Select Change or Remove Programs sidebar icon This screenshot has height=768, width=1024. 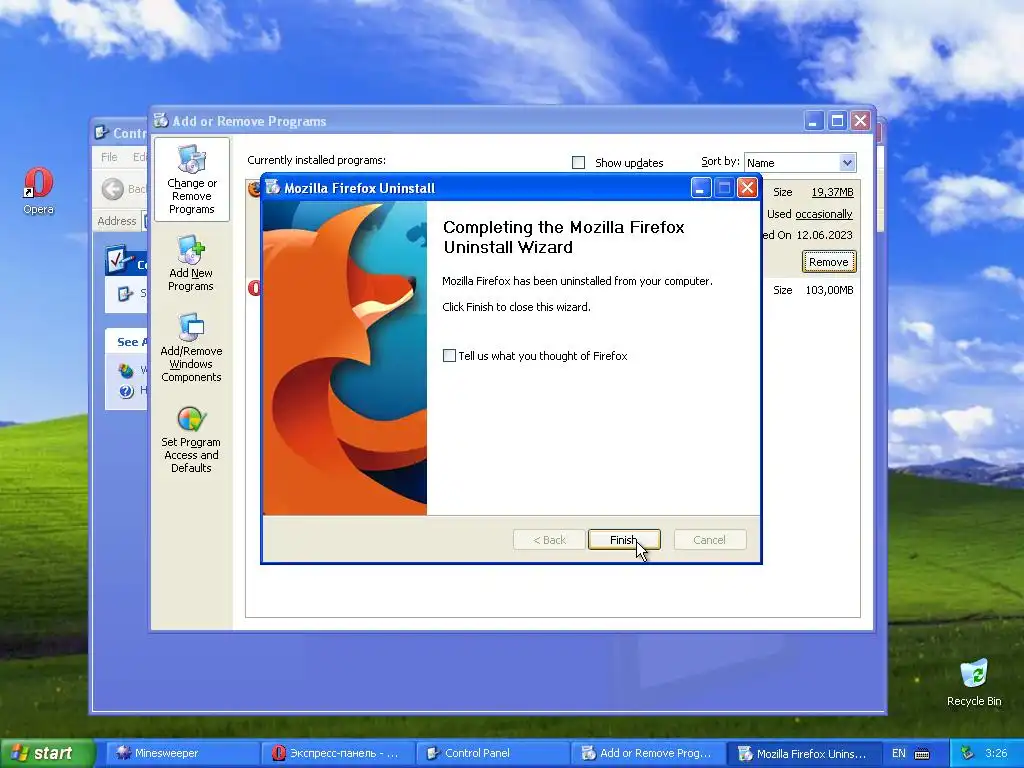point(191,180)
